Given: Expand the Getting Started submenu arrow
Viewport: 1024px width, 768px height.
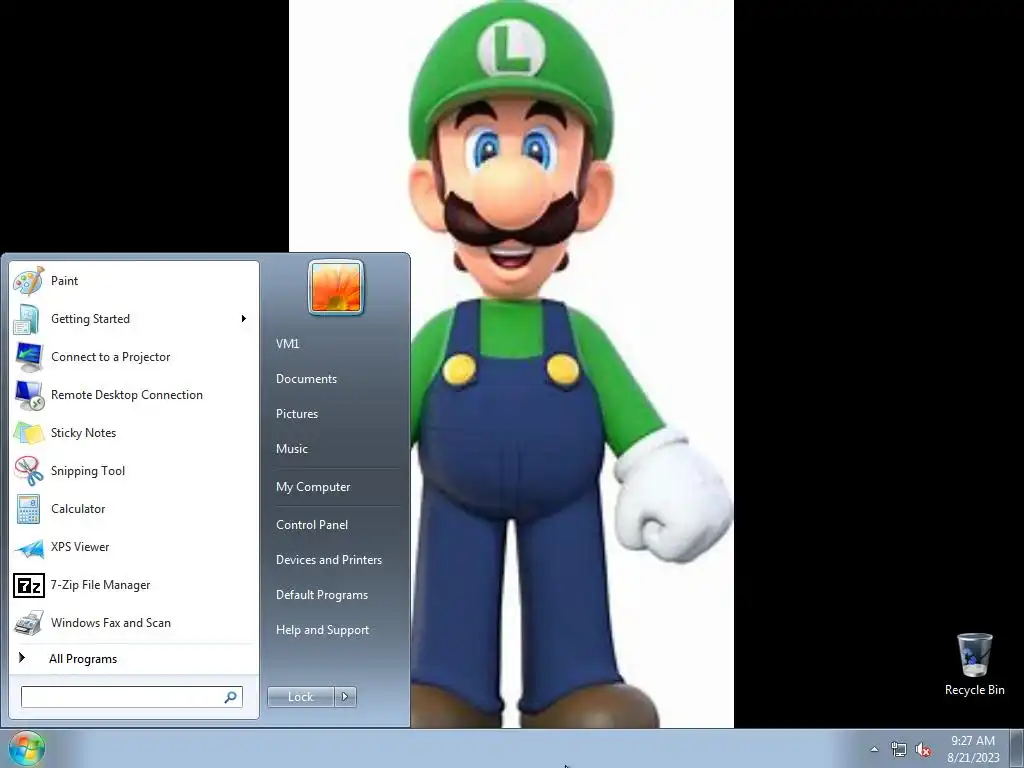Looking at the screenshot, I should click(244, 319).
